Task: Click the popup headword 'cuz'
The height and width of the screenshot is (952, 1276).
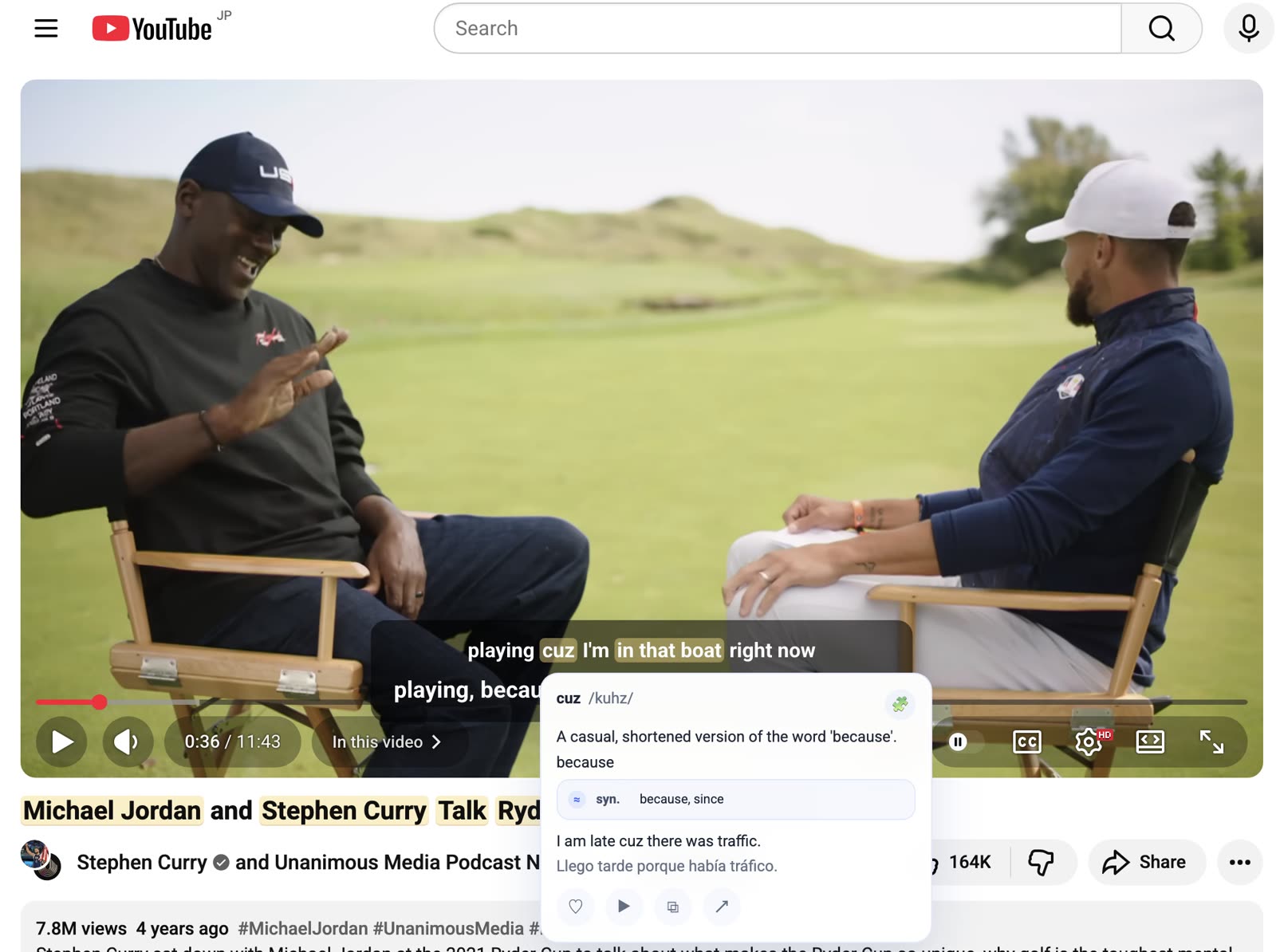Action: 569,698
